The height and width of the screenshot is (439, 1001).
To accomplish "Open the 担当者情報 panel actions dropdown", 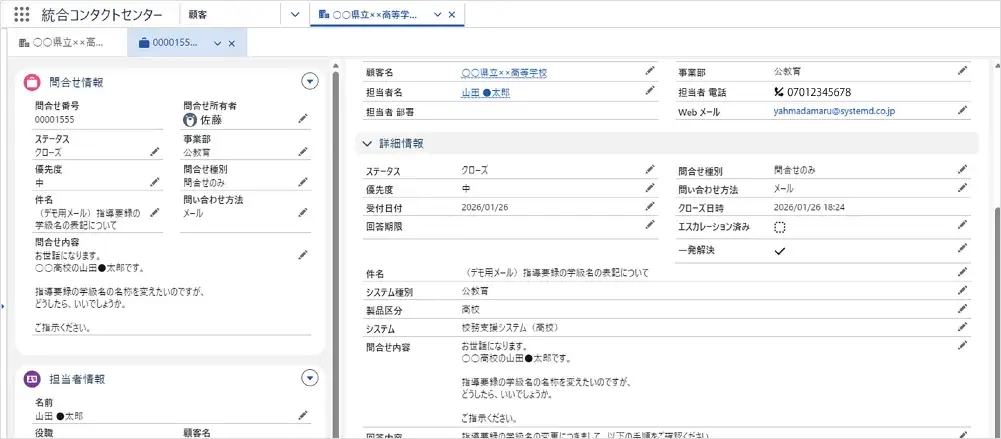I will pyautogui.click(x=310, y=378).
